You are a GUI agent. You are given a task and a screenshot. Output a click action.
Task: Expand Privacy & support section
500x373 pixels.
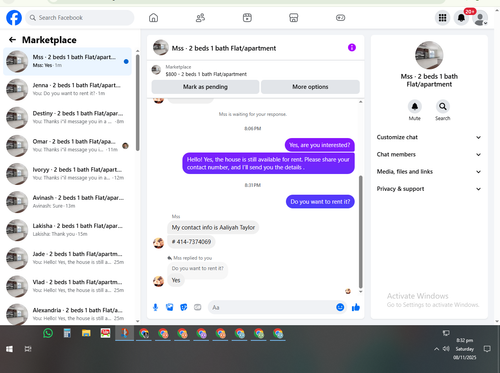(x=429, y=189)
